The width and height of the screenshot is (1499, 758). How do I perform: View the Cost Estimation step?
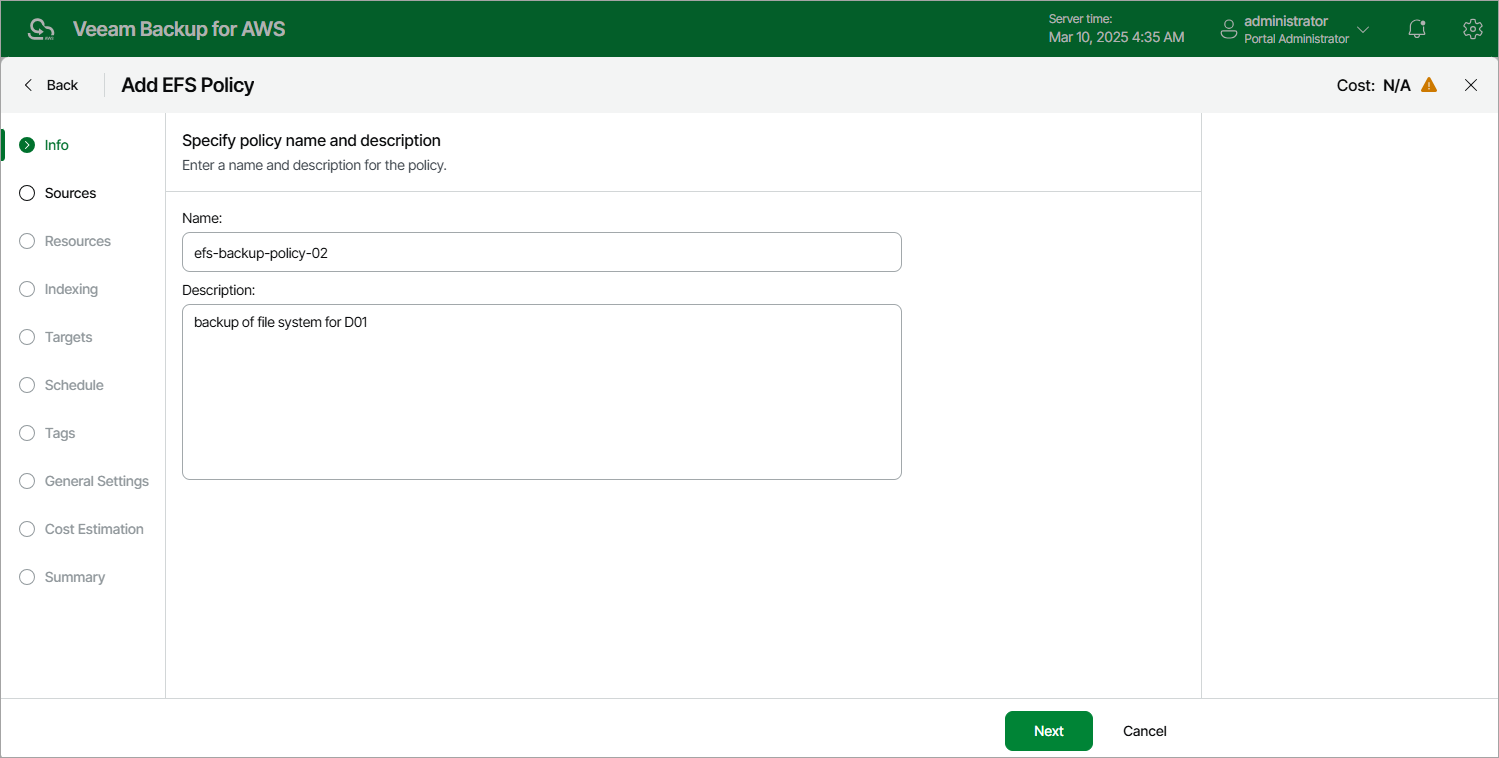coord(27,529)
